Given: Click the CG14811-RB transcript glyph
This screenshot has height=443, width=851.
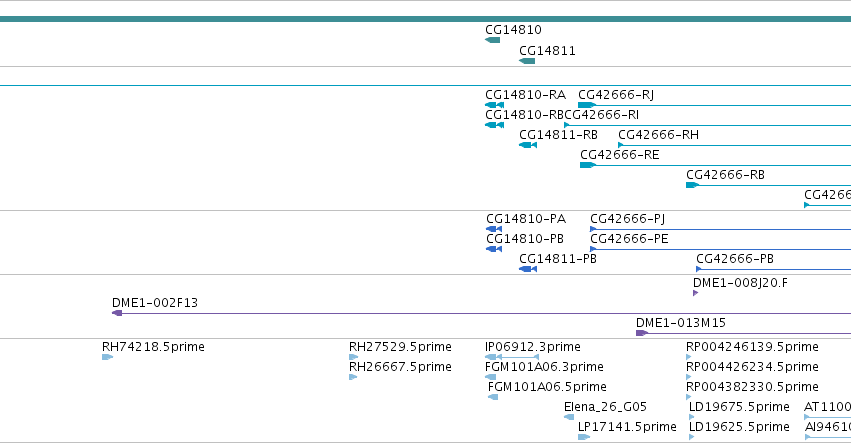Looking at the screenshot, I should 528,145.
